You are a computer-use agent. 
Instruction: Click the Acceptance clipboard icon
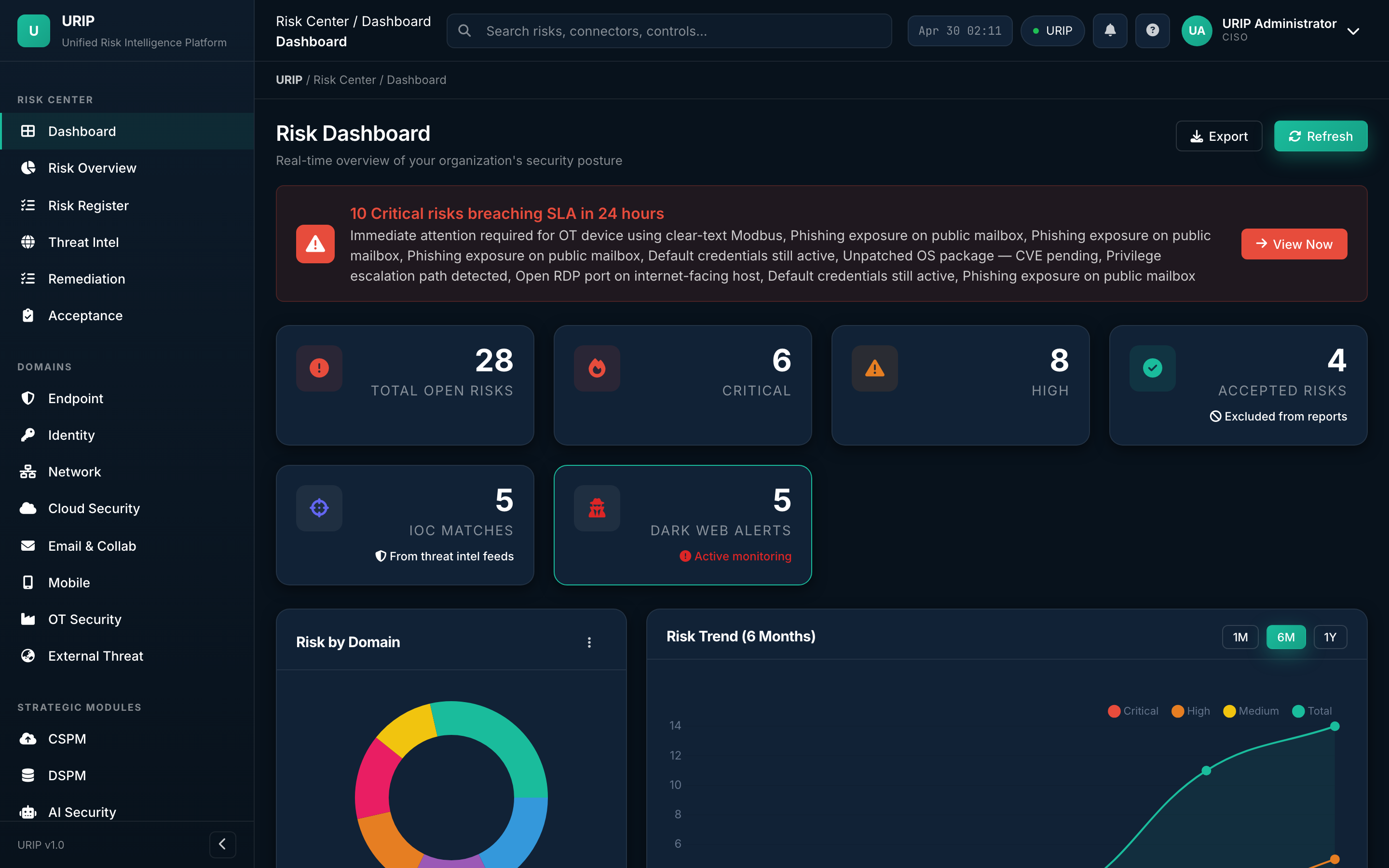[x=27, y=315]
